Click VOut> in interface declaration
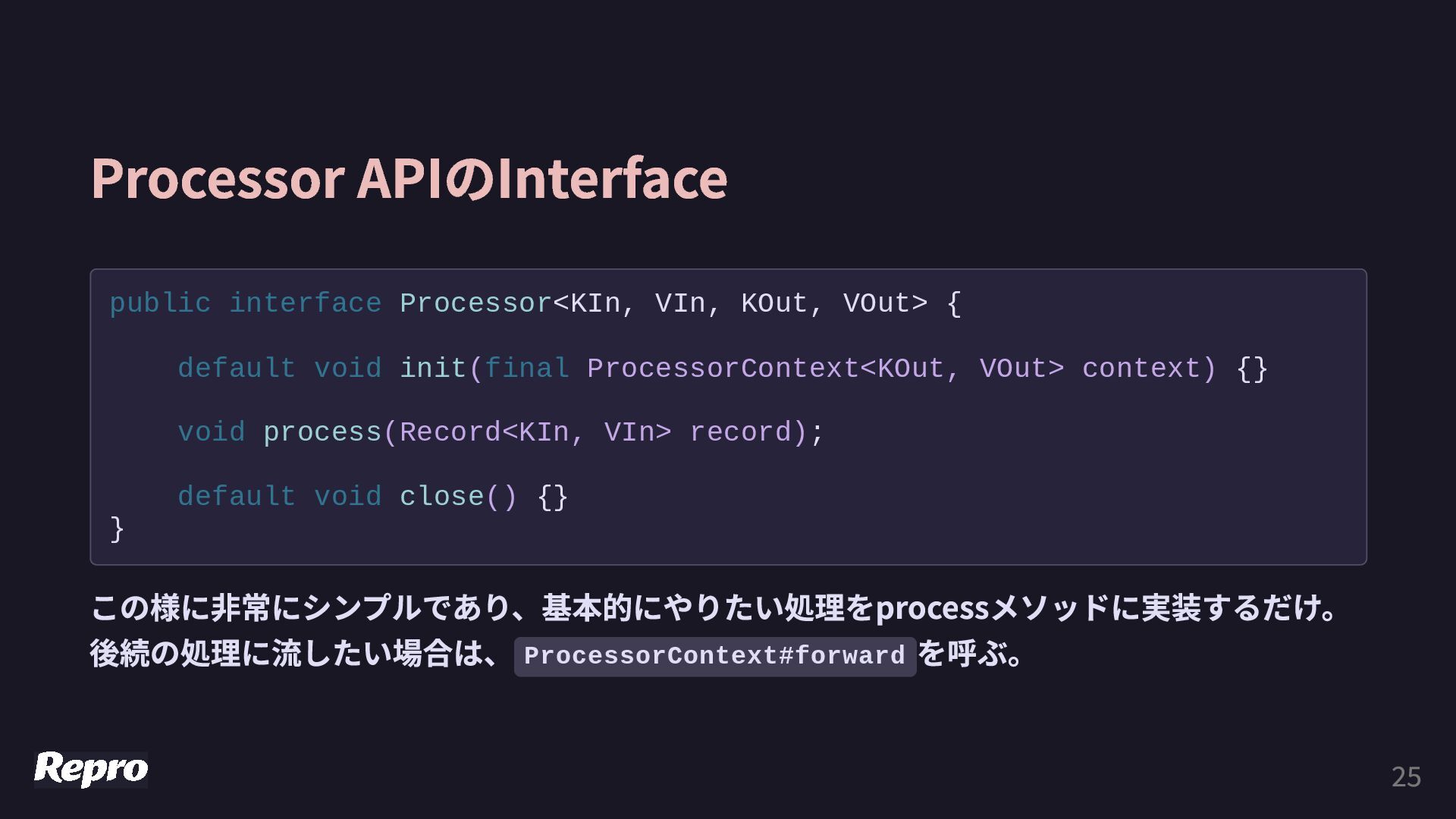 click(885, 303)
